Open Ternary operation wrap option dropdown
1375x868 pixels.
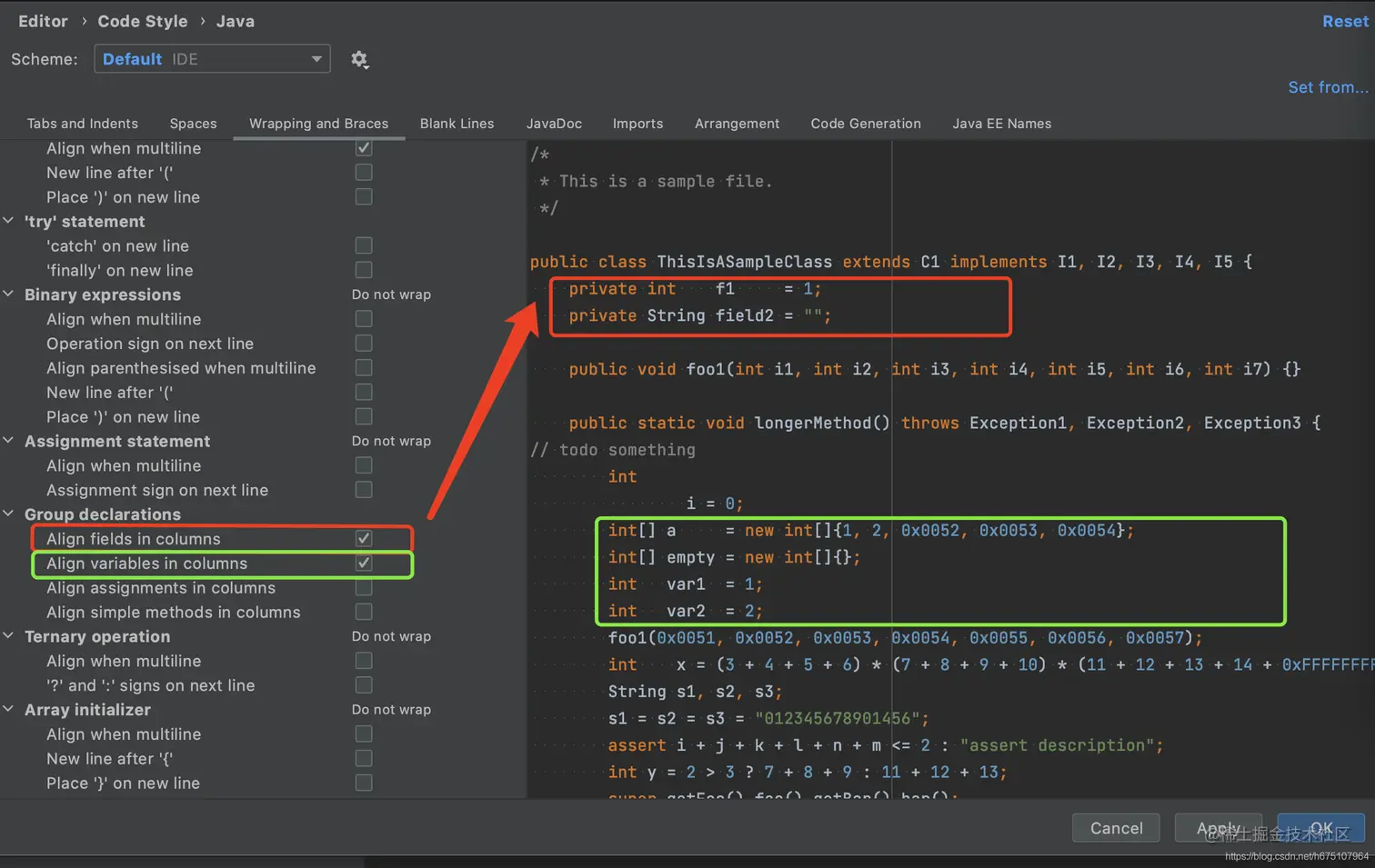391,636
